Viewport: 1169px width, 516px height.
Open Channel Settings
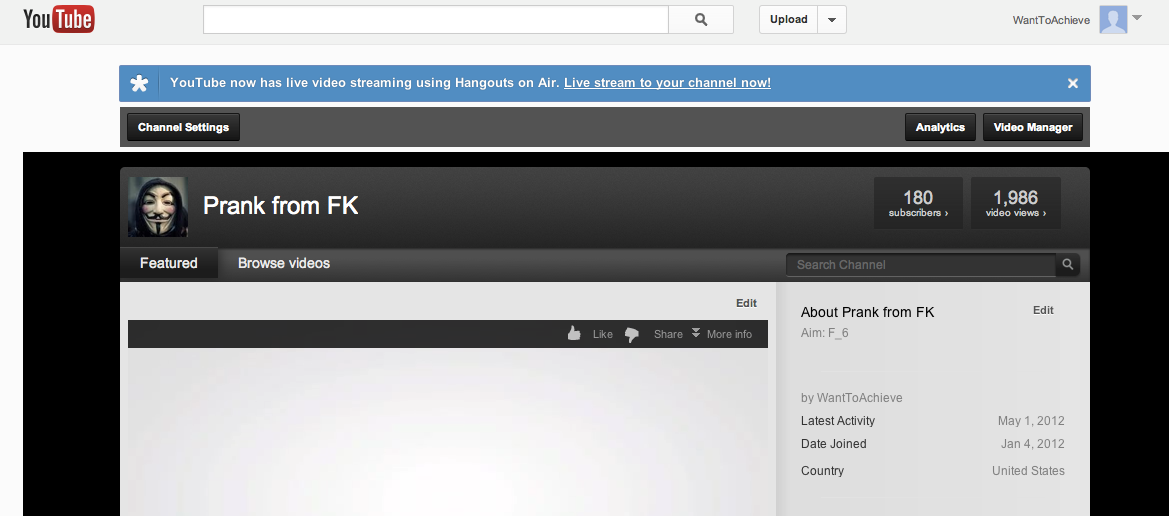point(183,127)
